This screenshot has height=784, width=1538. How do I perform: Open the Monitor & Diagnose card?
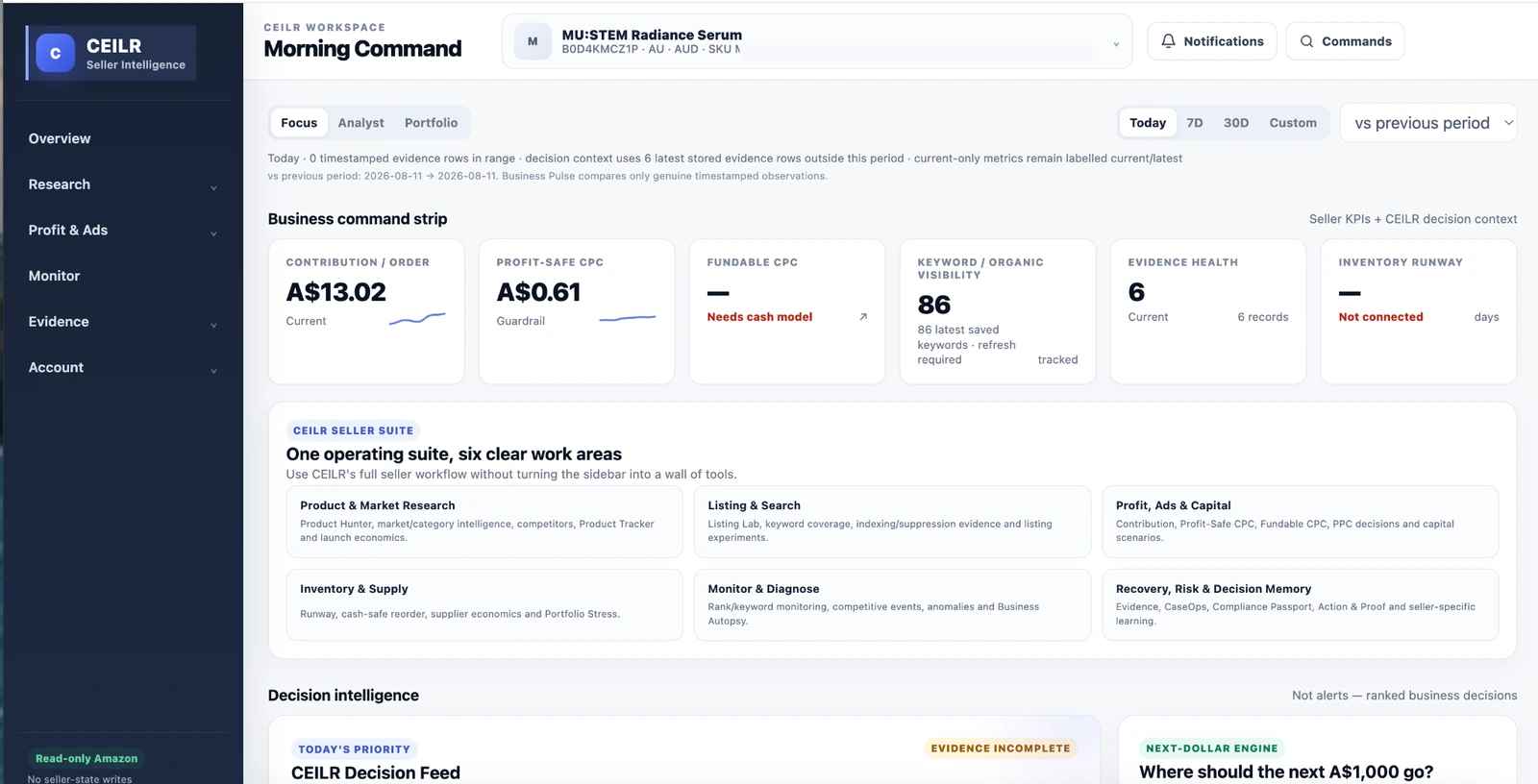[x=892, y=604]
